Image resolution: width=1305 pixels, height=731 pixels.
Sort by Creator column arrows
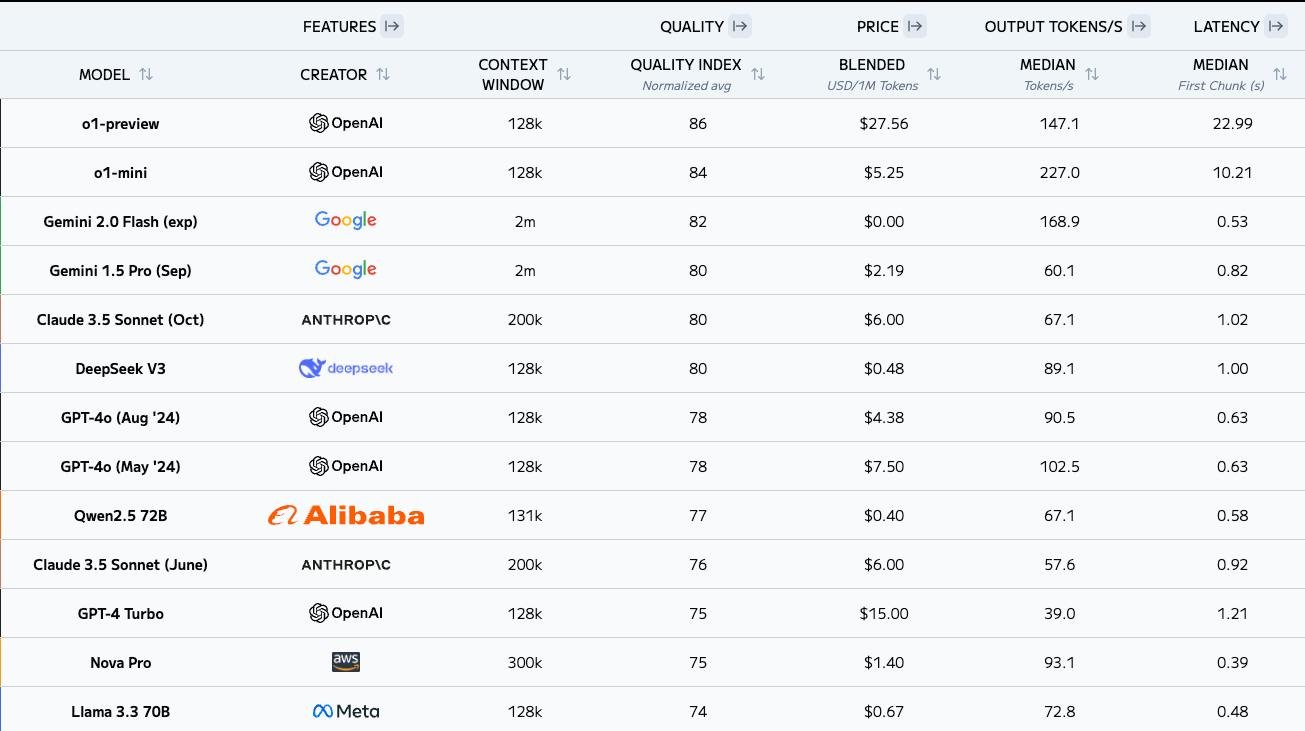coord(383,74)
